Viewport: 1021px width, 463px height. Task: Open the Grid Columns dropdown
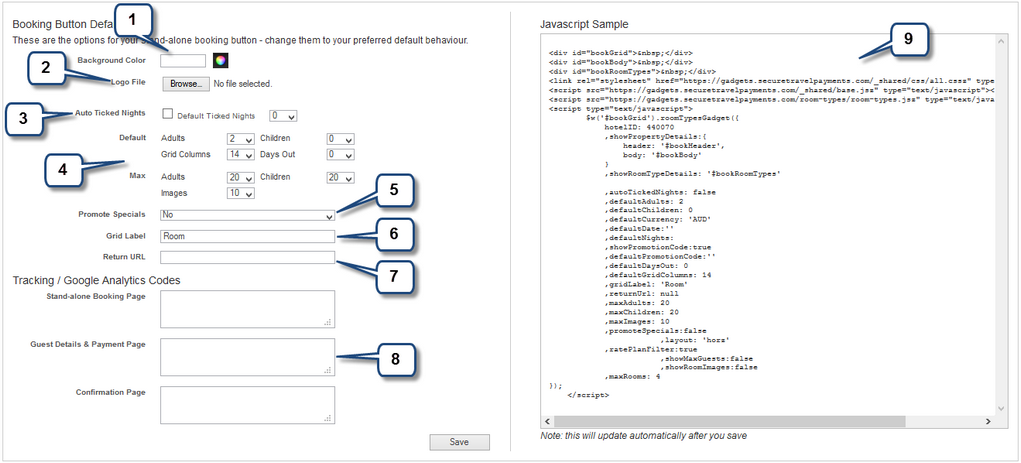(x=240, y=155)
